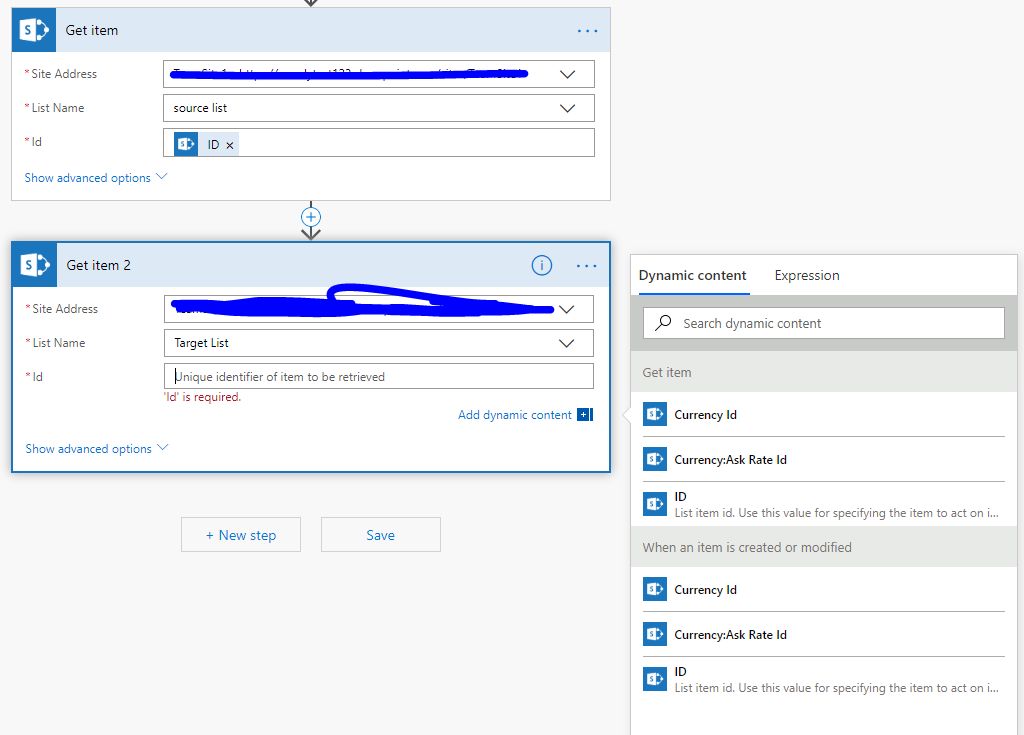Click the plus icon beside Add dynamic content
1024x735 pixels.
click(584, 414)
